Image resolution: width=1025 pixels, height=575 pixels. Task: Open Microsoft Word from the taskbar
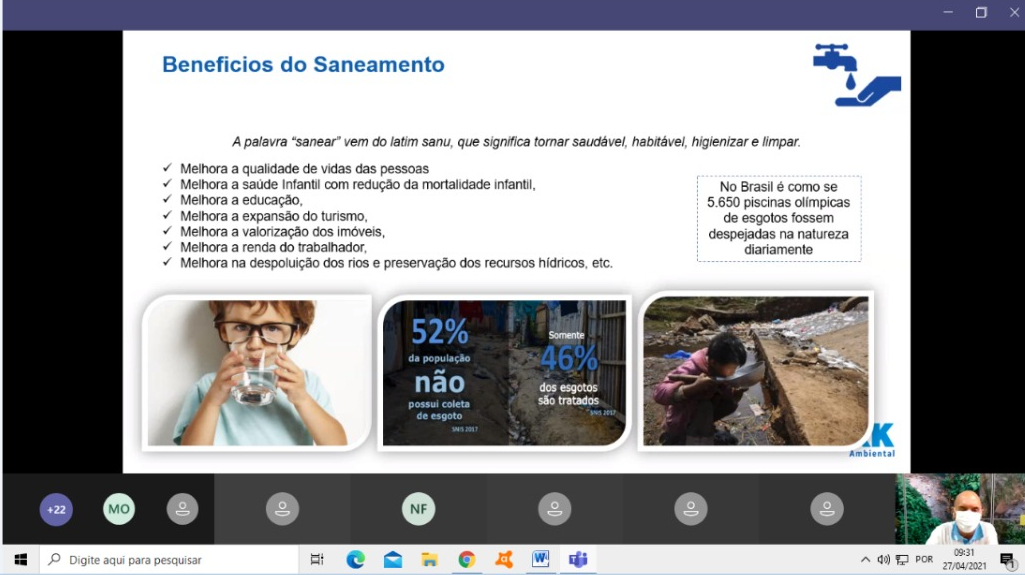pyautogui.click(x=540, y=560)
